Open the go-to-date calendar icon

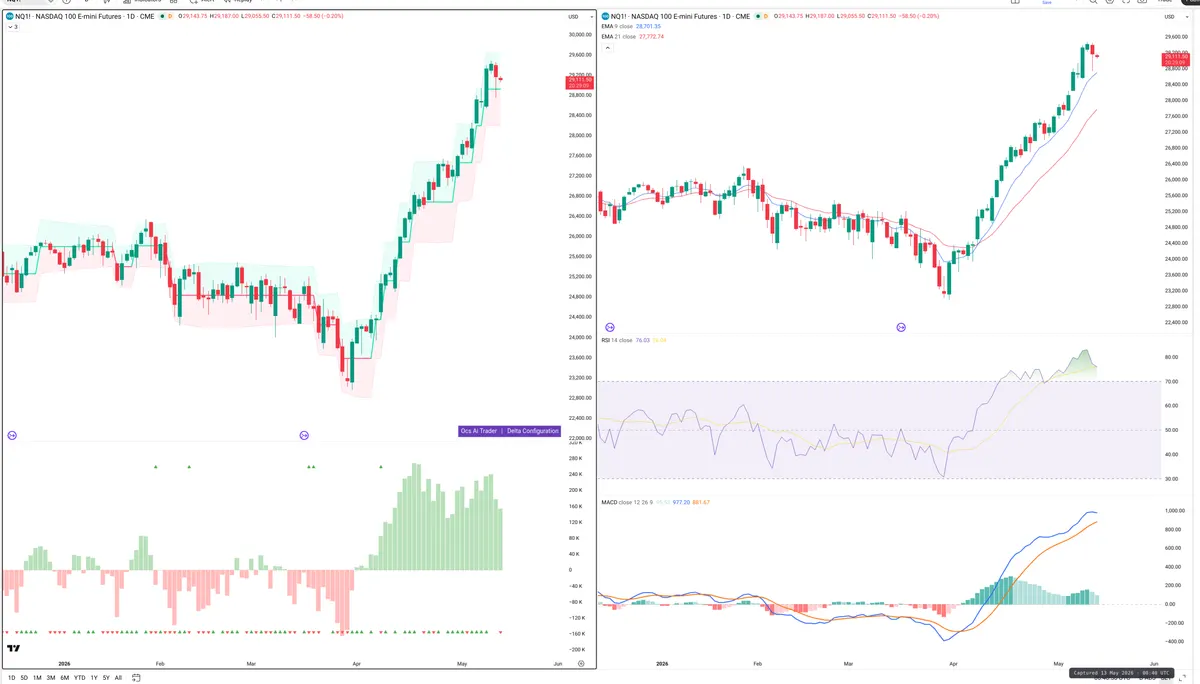pos(136,677)
